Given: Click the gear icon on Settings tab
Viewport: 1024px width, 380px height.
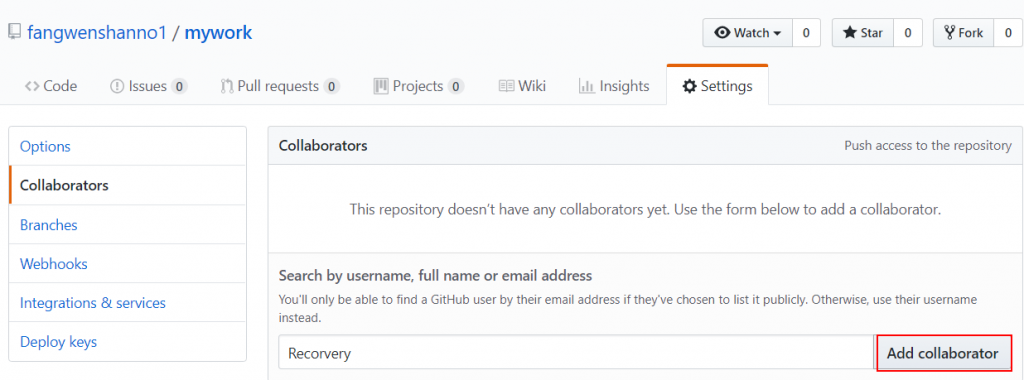Looking at the screenshot, I should click(x=690, y=86).
